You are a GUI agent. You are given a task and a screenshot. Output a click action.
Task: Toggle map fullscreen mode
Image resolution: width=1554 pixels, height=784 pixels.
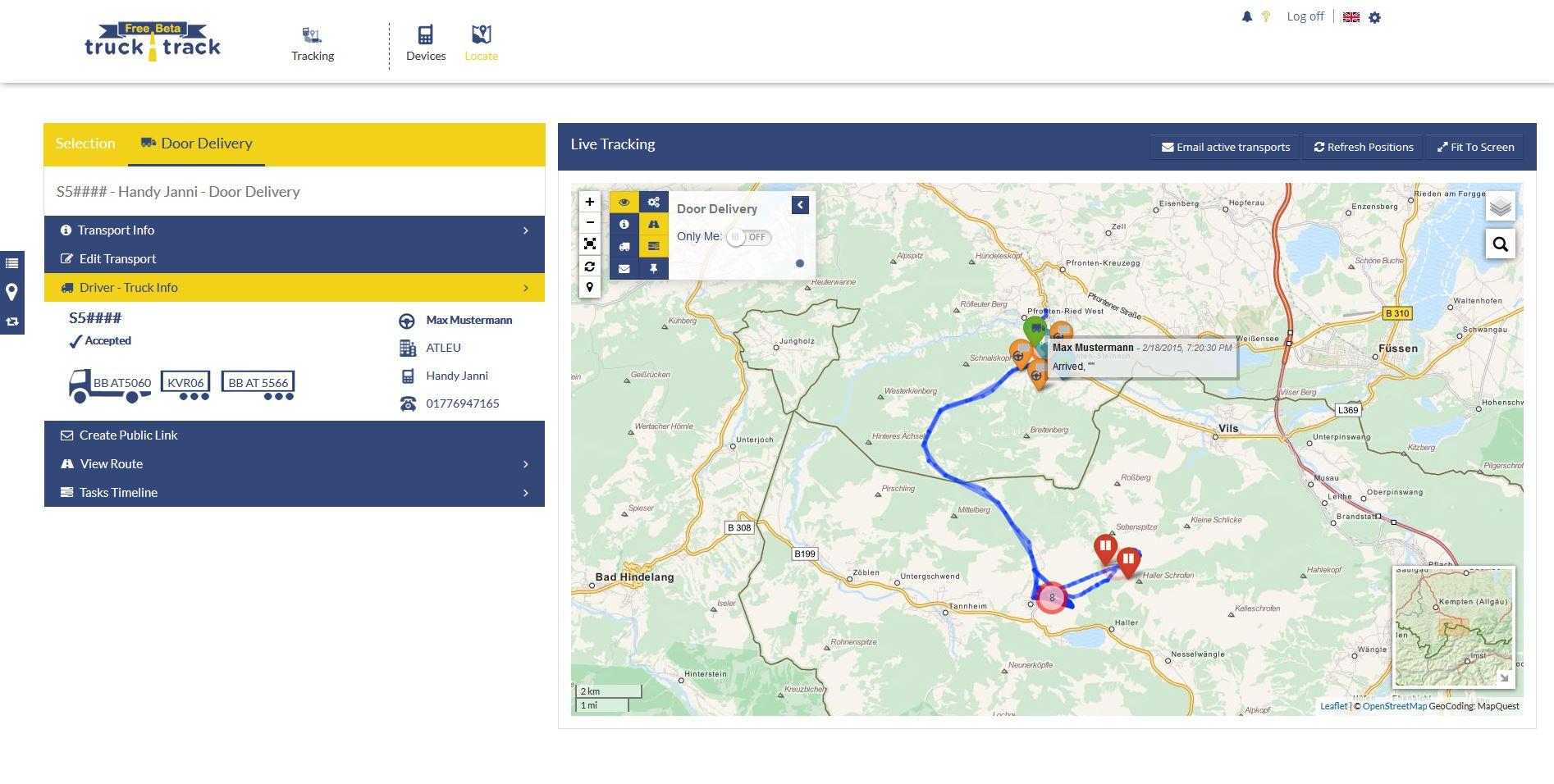click(589, 244)
